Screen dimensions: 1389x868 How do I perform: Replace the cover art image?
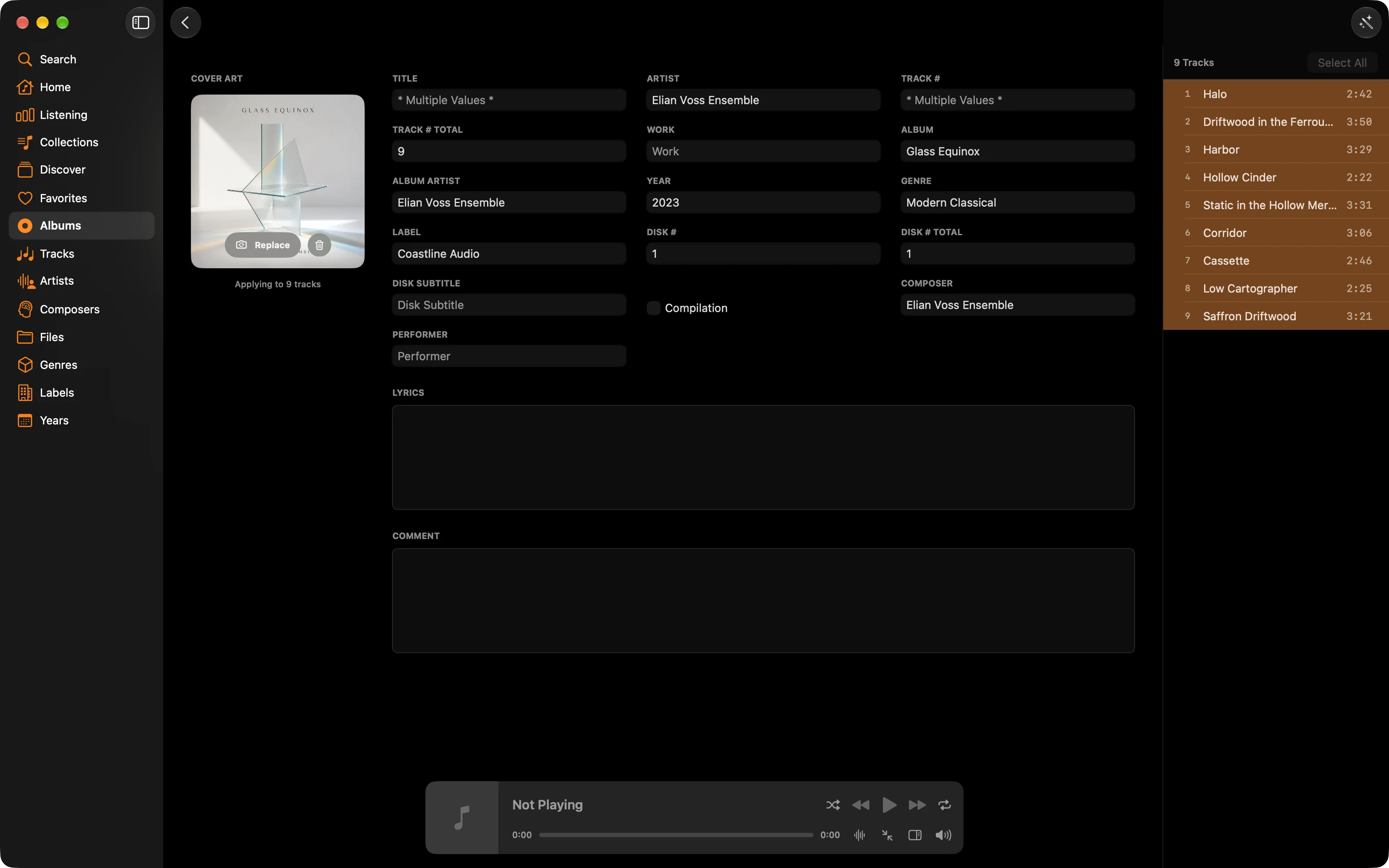(x=262, y=245)
